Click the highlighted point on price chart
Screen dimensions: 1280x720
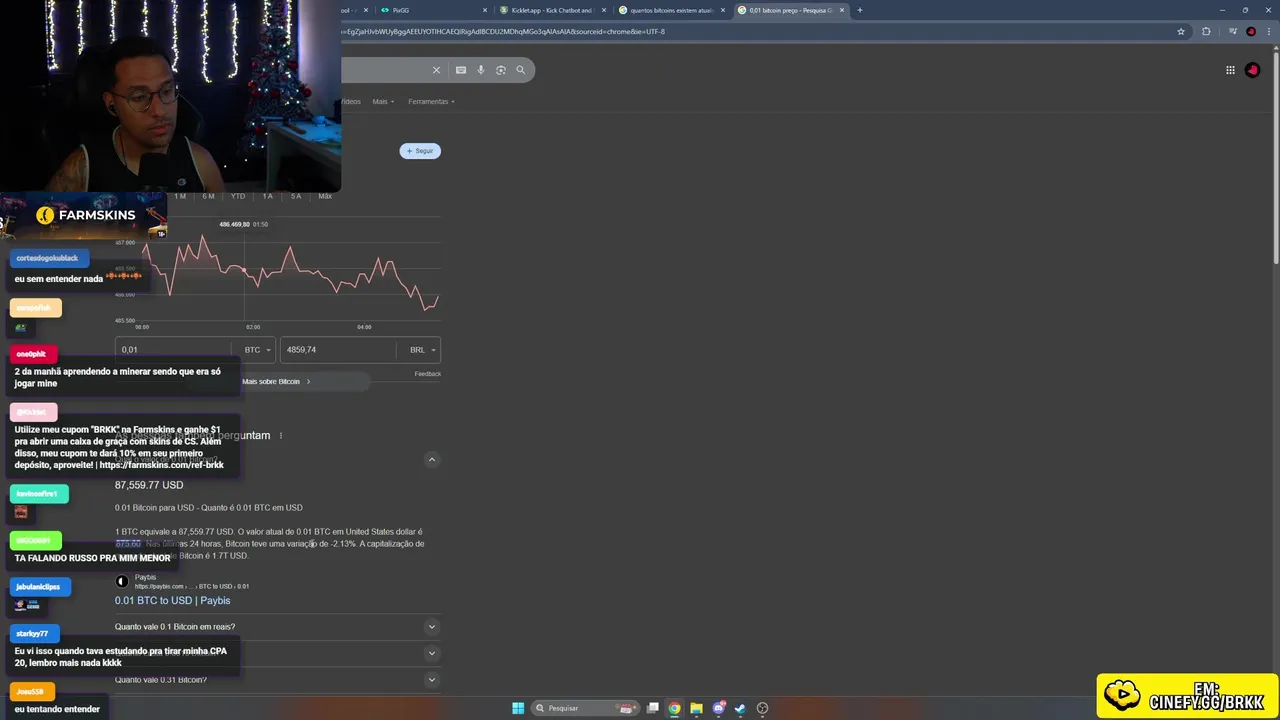click(x=244, y=271)
